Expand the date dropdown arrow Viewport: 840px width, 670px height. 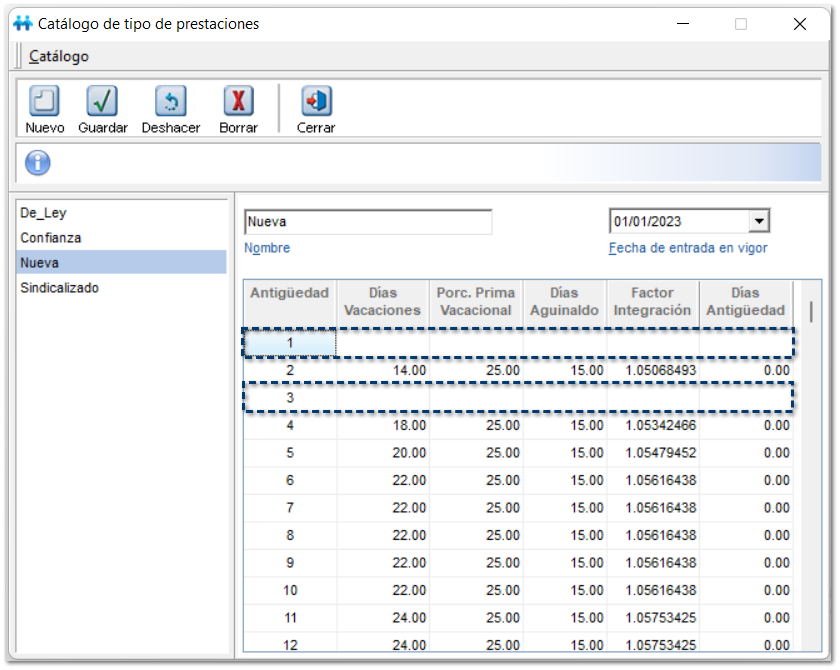(759, 222)
